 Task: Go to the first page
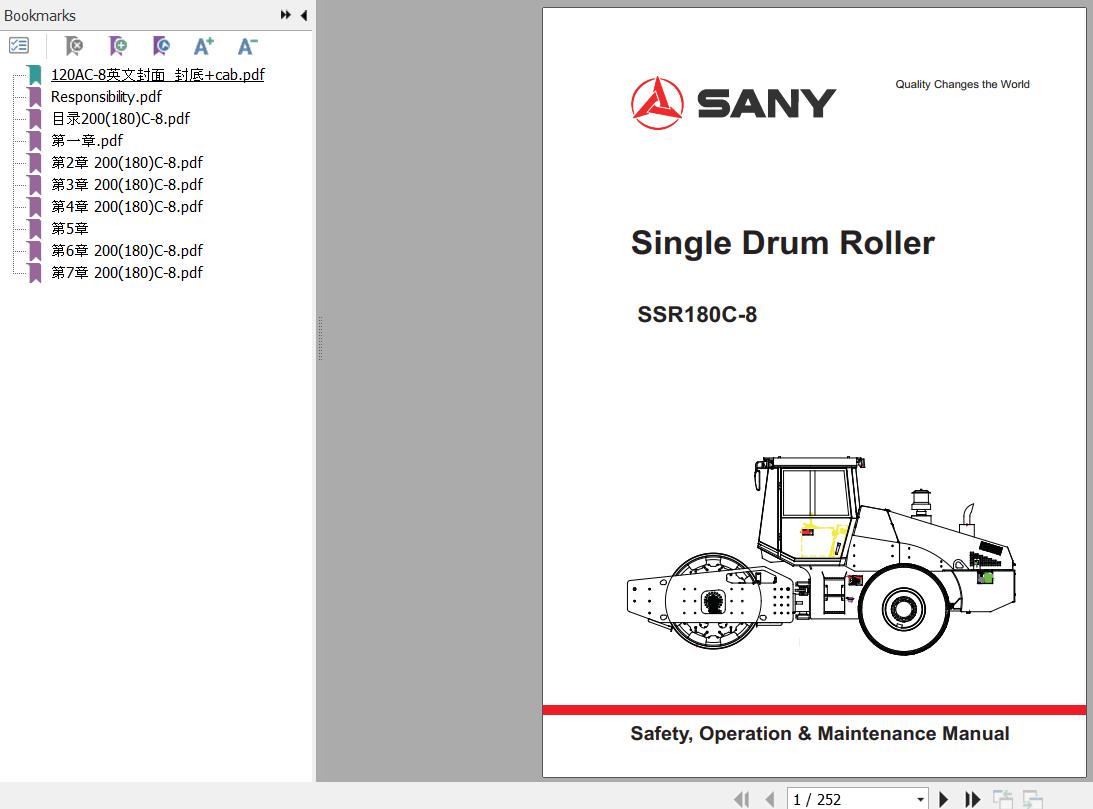coord(742,799)
